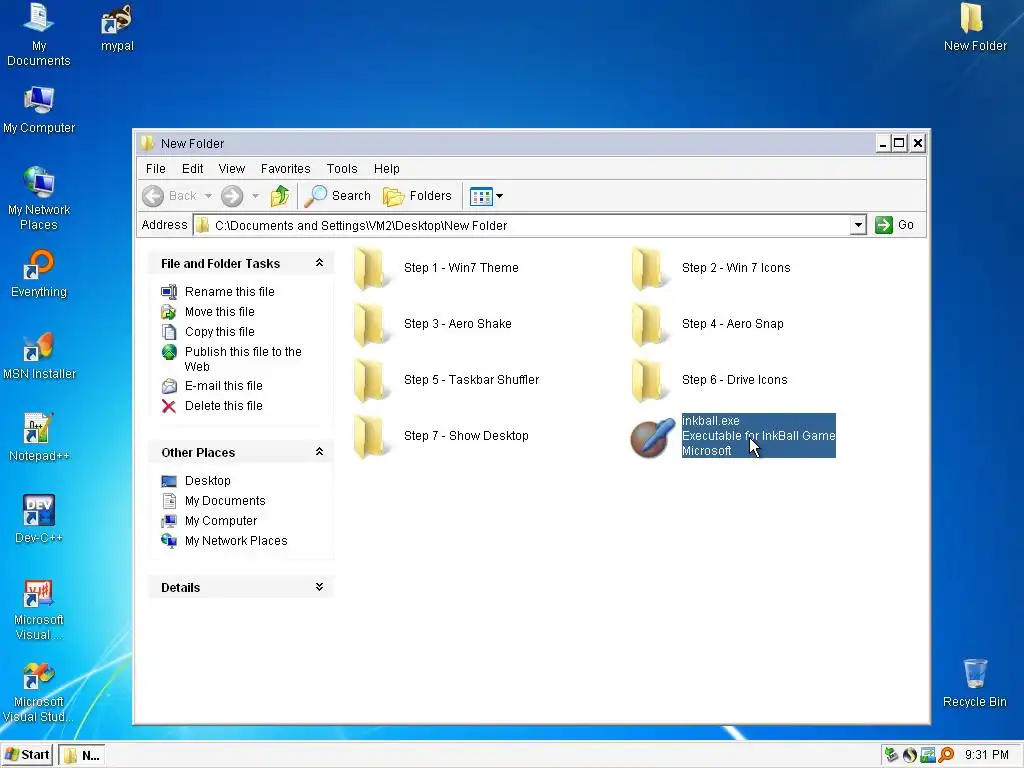The image size is (1024, 768).
Task: Select the Notepad++ desktop shortcut
Action: (39, 438)
